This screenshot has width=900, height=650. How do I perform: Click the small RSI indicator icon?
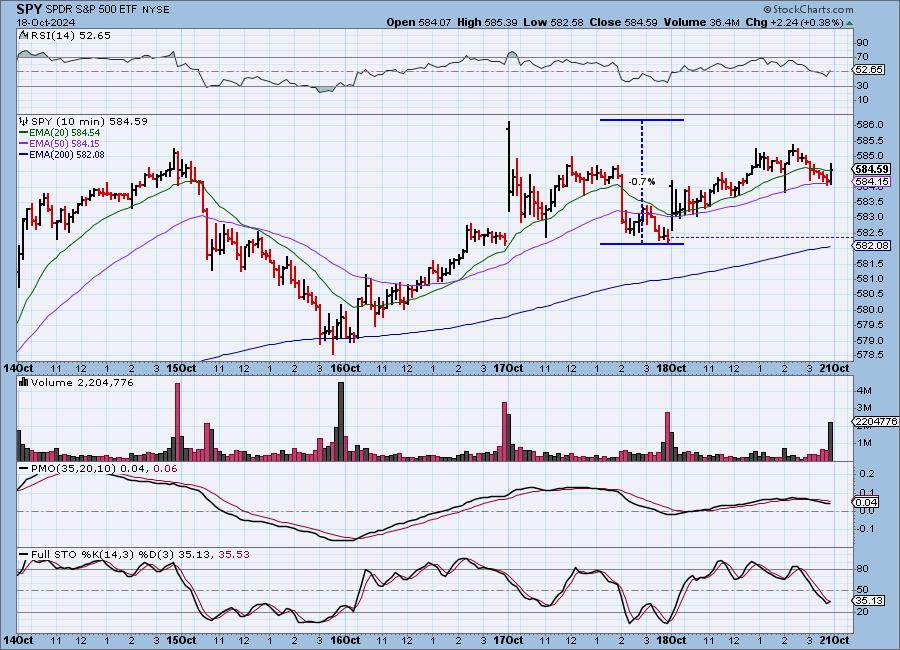pos(23,35)
